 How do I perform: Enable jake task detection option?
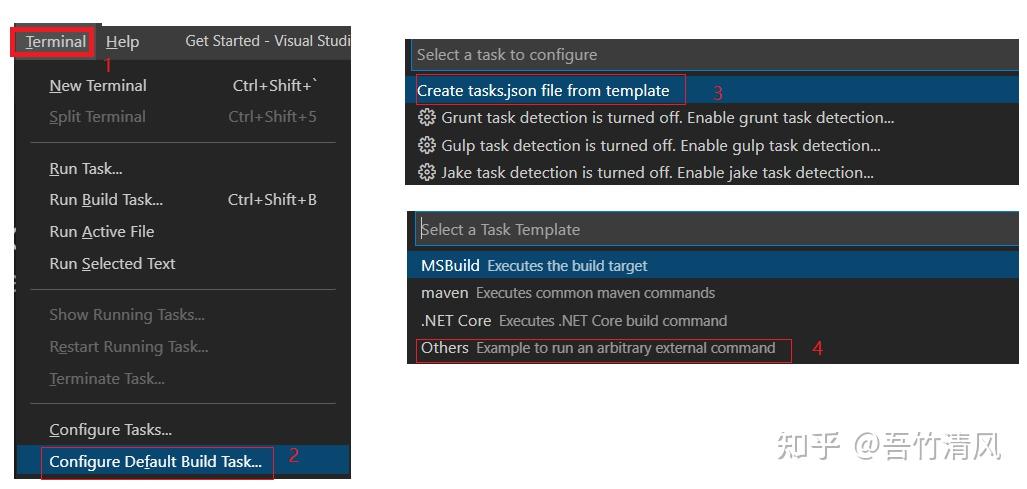(x=713, y=173)
